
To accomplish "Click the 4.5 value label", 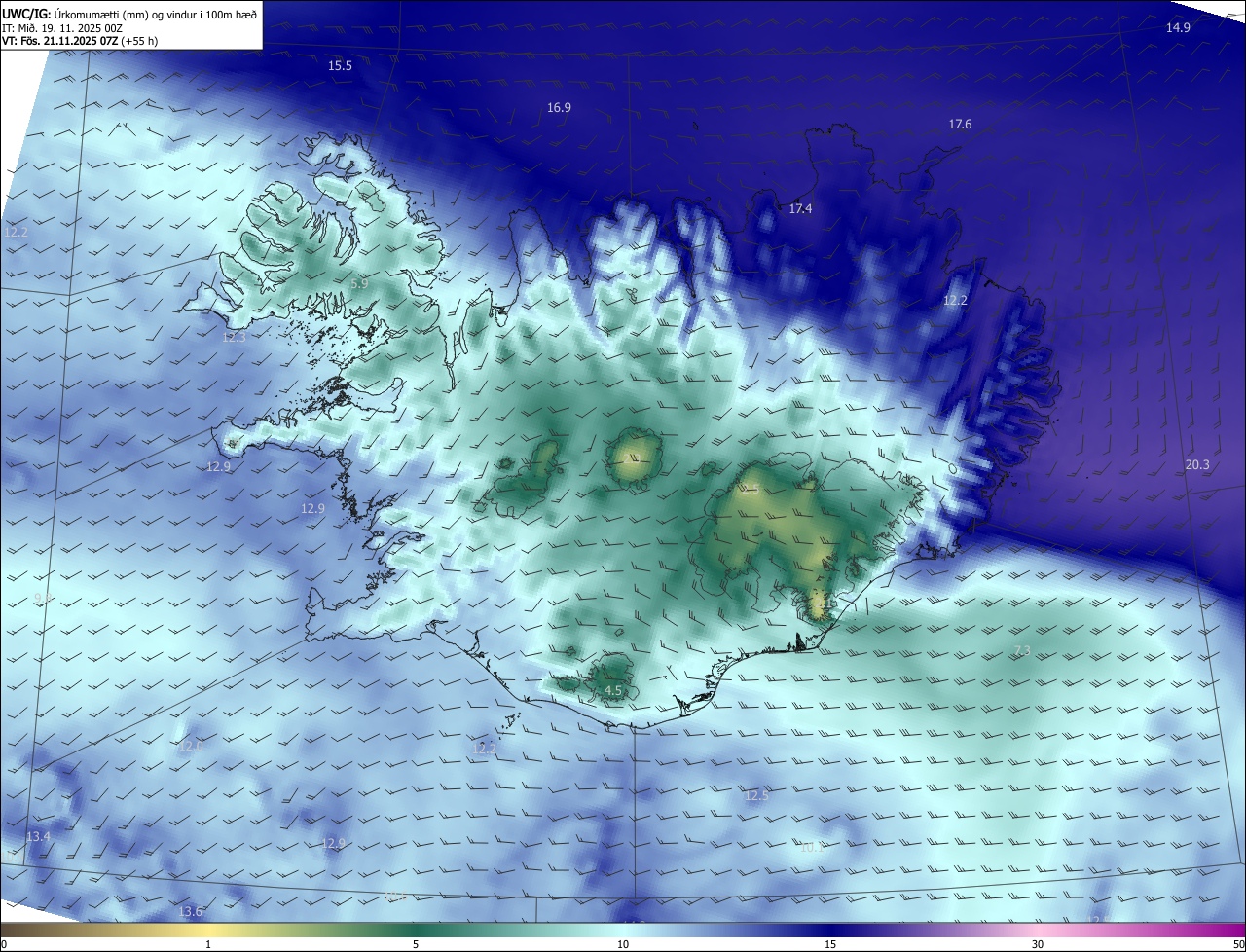I will pyautogui.click(x=613, y=690).
